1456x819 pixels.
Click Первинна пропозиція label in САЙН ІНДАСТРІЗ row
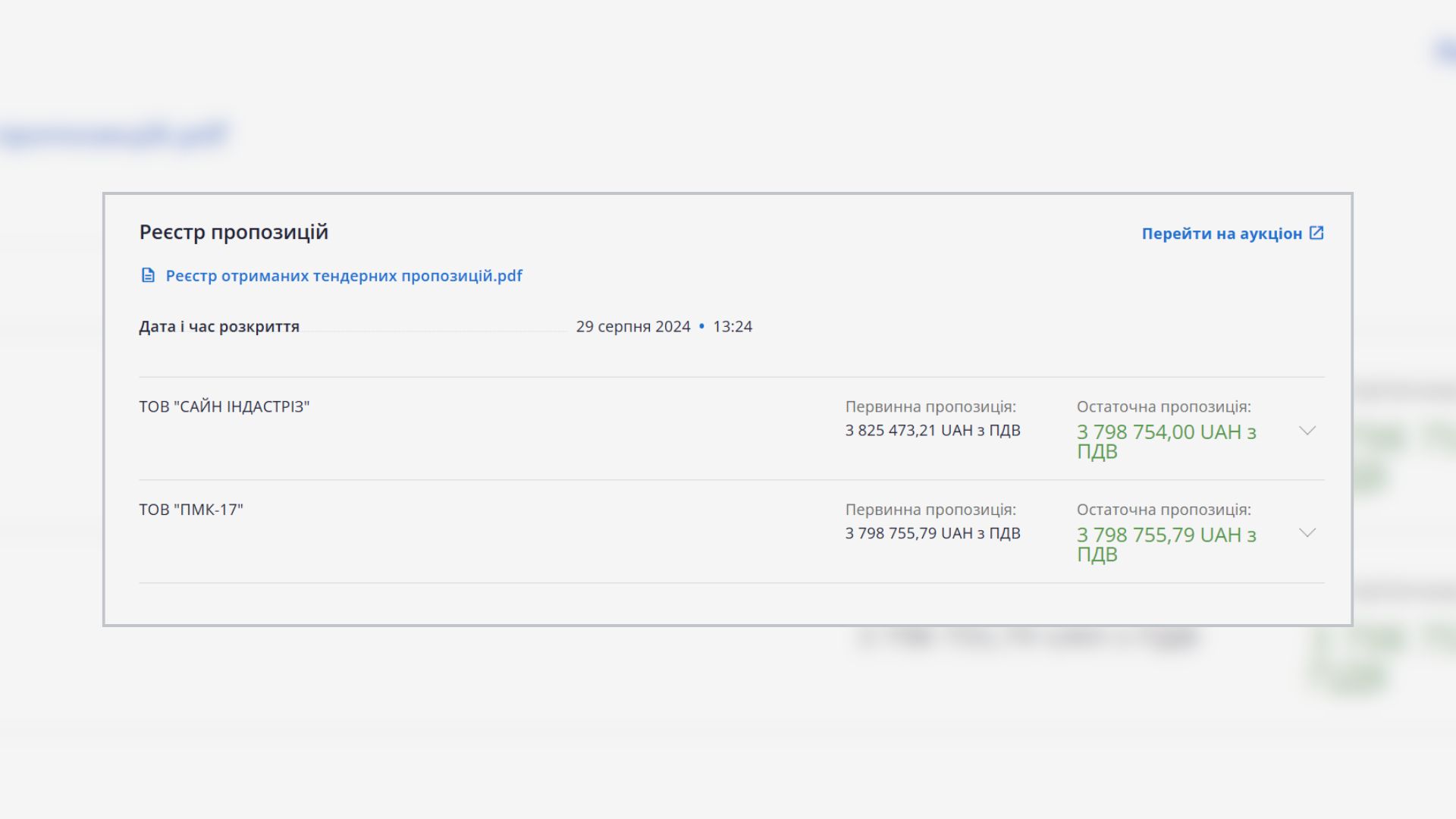(930, 407)
